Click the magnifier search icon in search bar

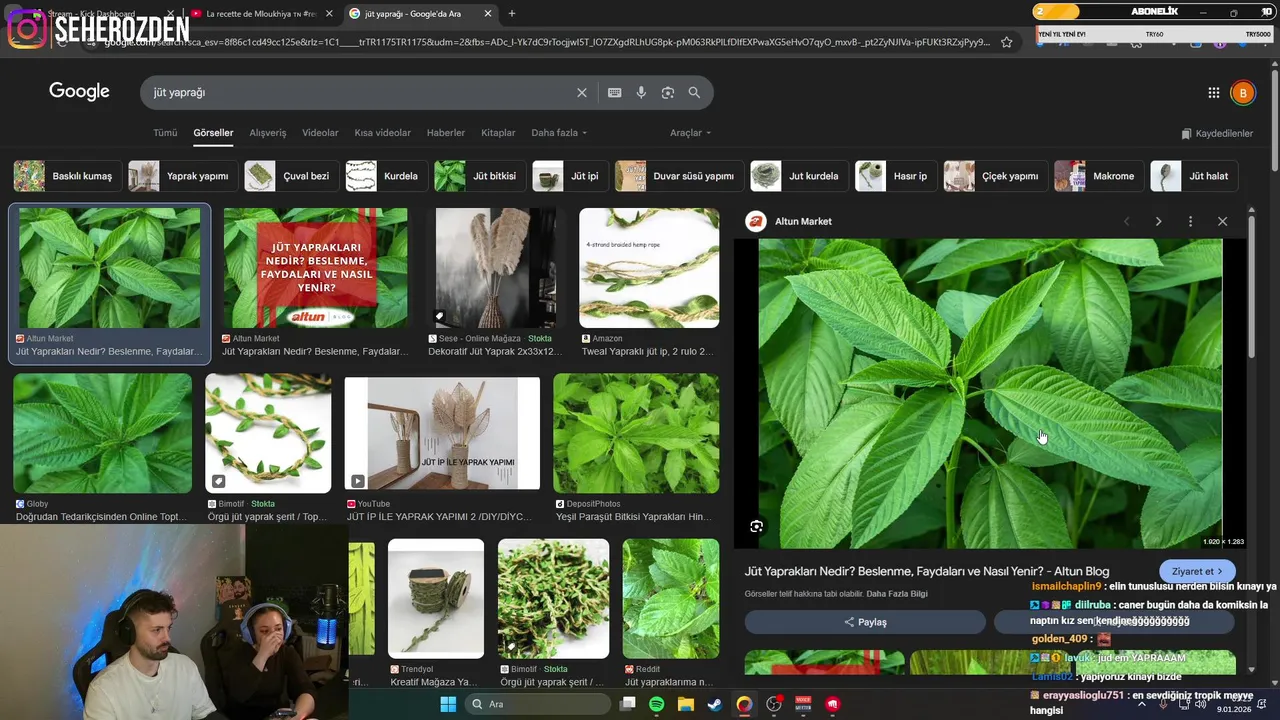pos(694,92)
